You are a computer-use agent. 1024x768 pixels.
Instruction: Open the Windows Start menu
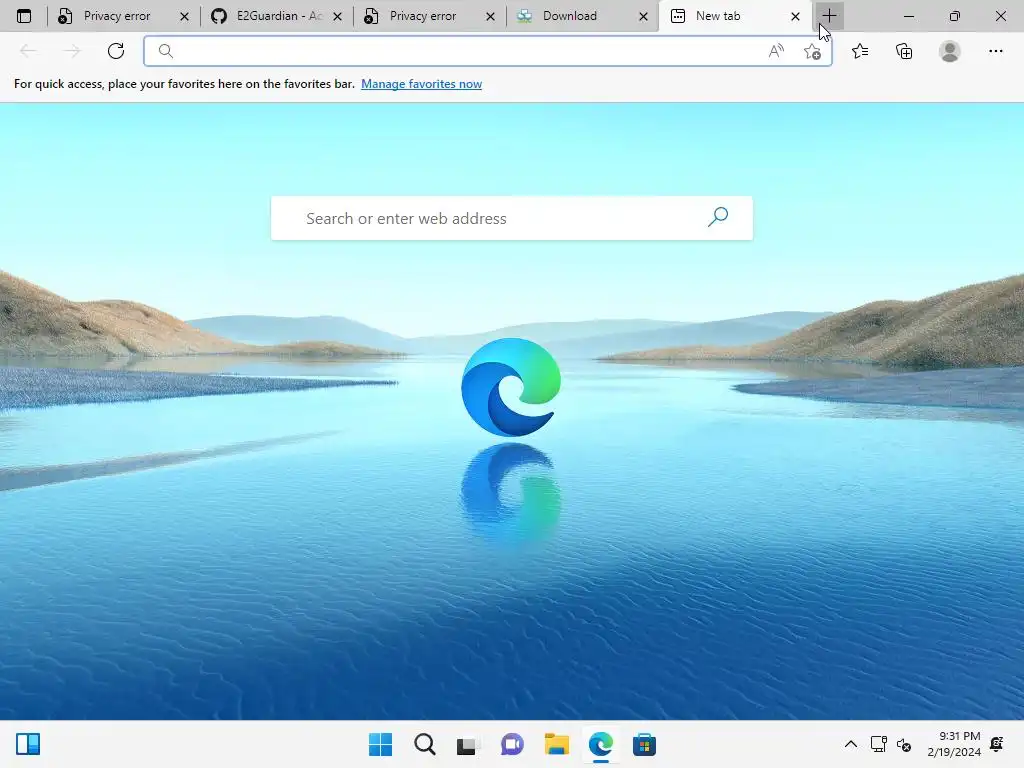[381, 744]
